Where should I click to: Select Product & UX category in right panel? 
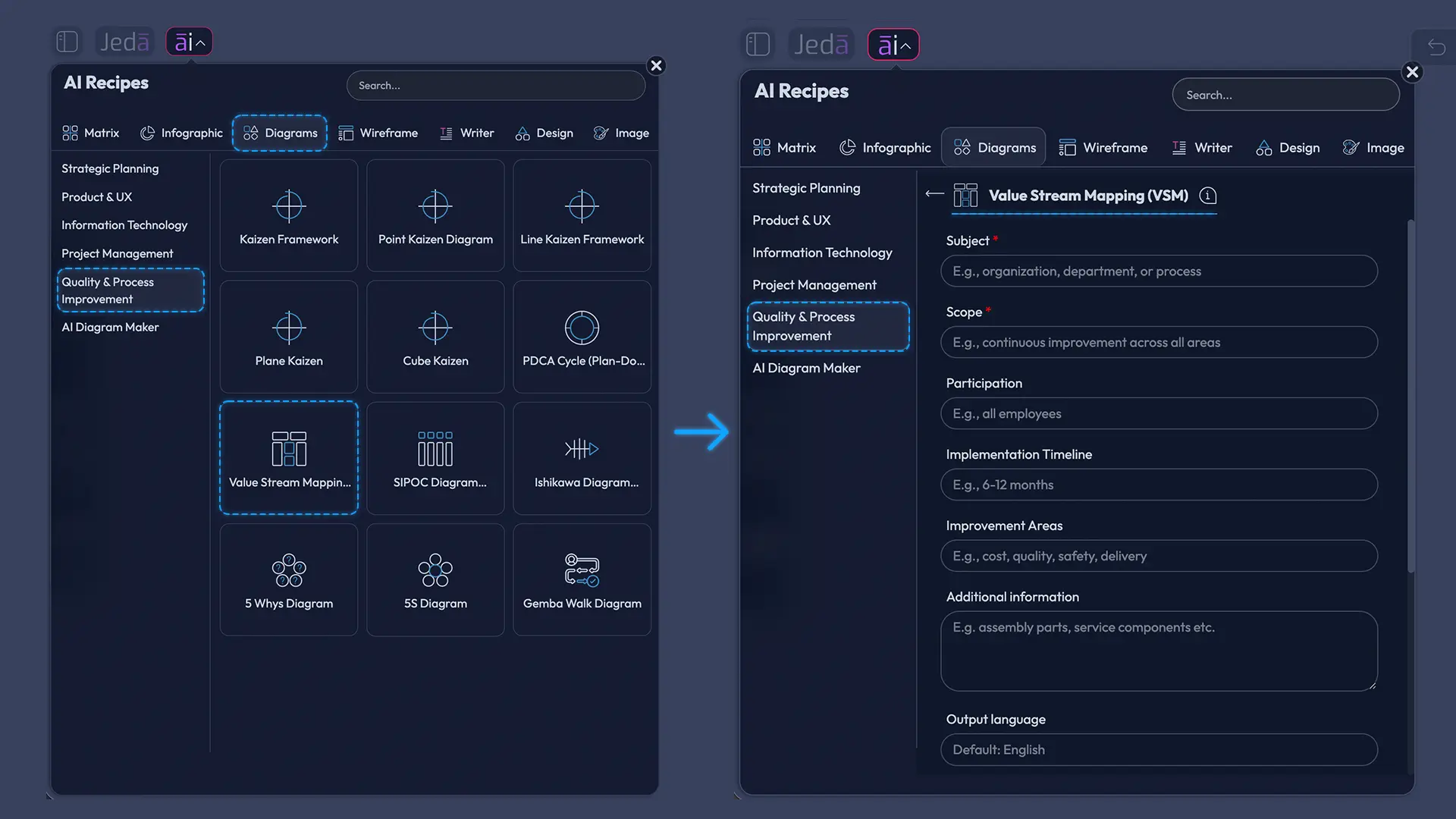[x=791, y=221]
